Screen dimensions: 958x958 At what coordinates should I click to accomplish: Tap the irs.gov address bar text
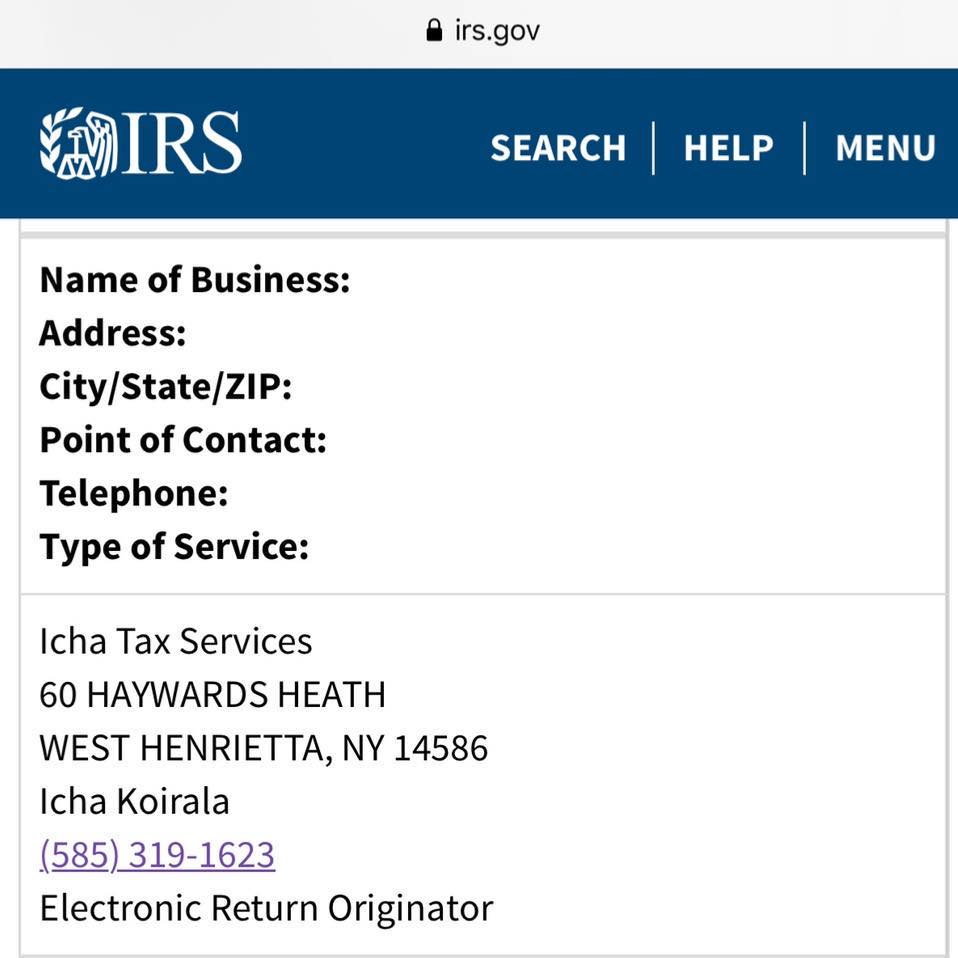point(497,30)
